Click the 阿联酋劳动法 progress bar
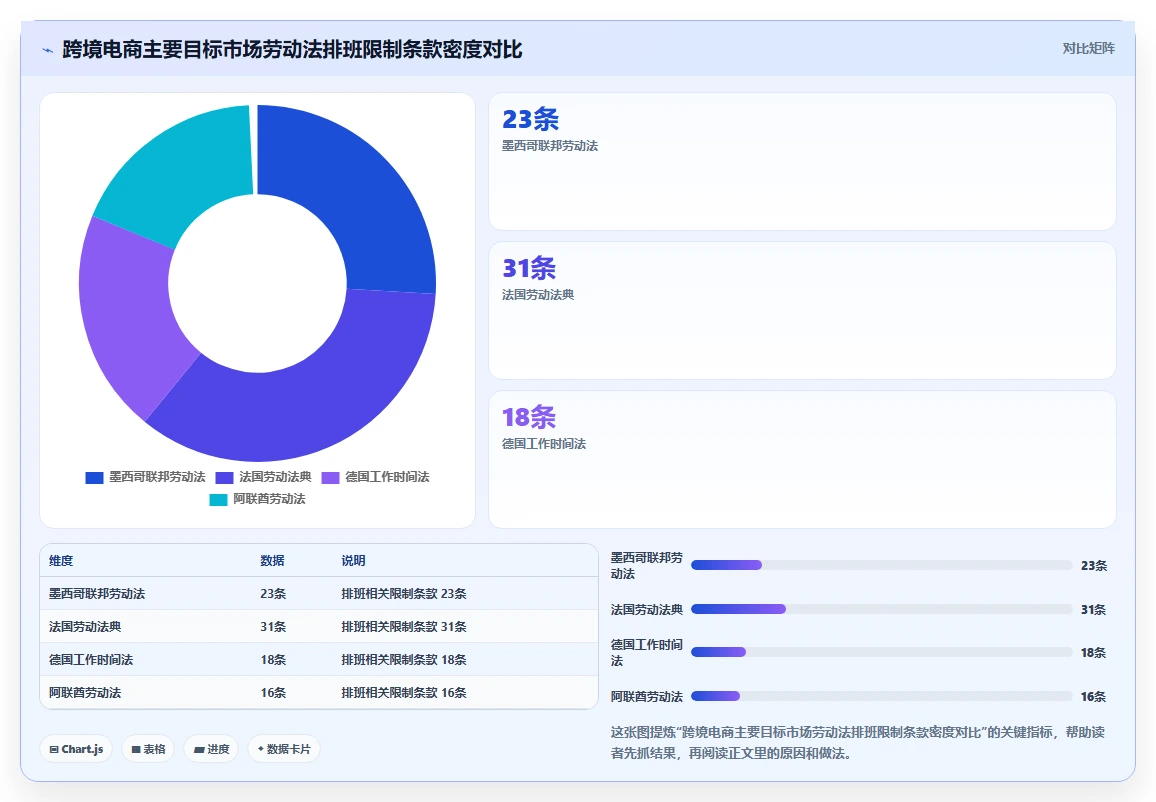 (x=881, y=696)
